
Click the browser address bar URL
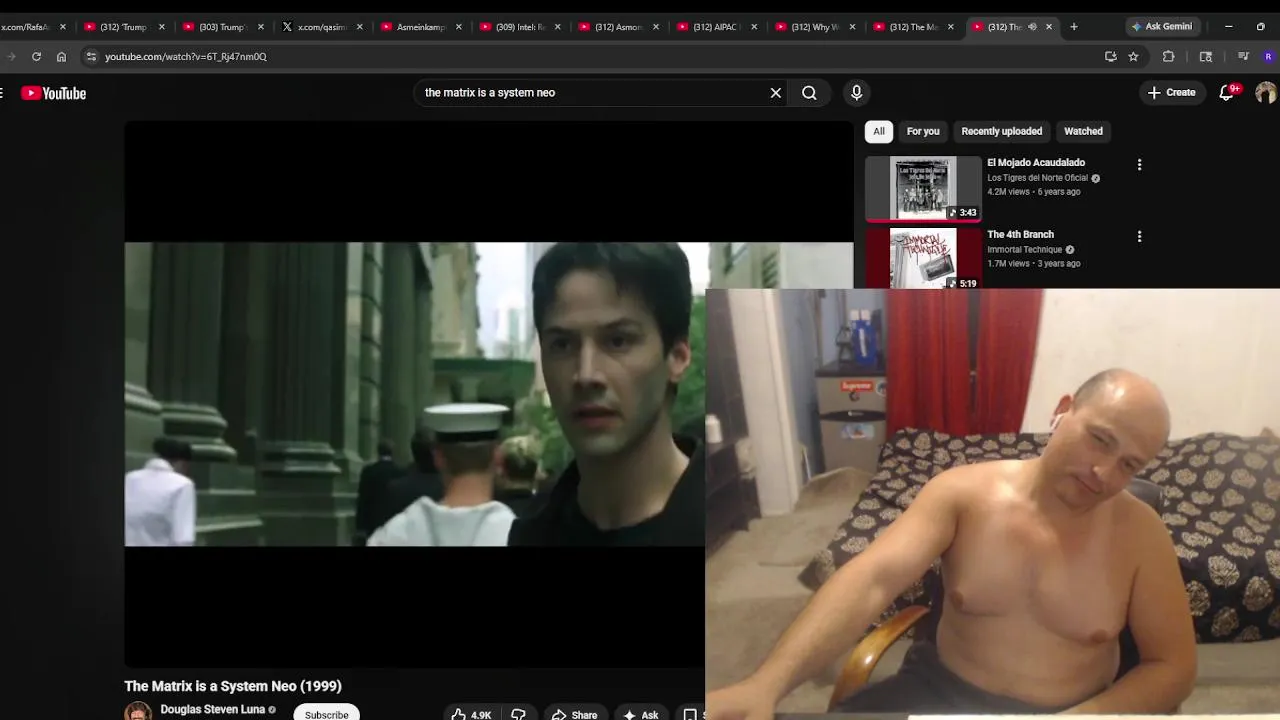tap(186, 57)
